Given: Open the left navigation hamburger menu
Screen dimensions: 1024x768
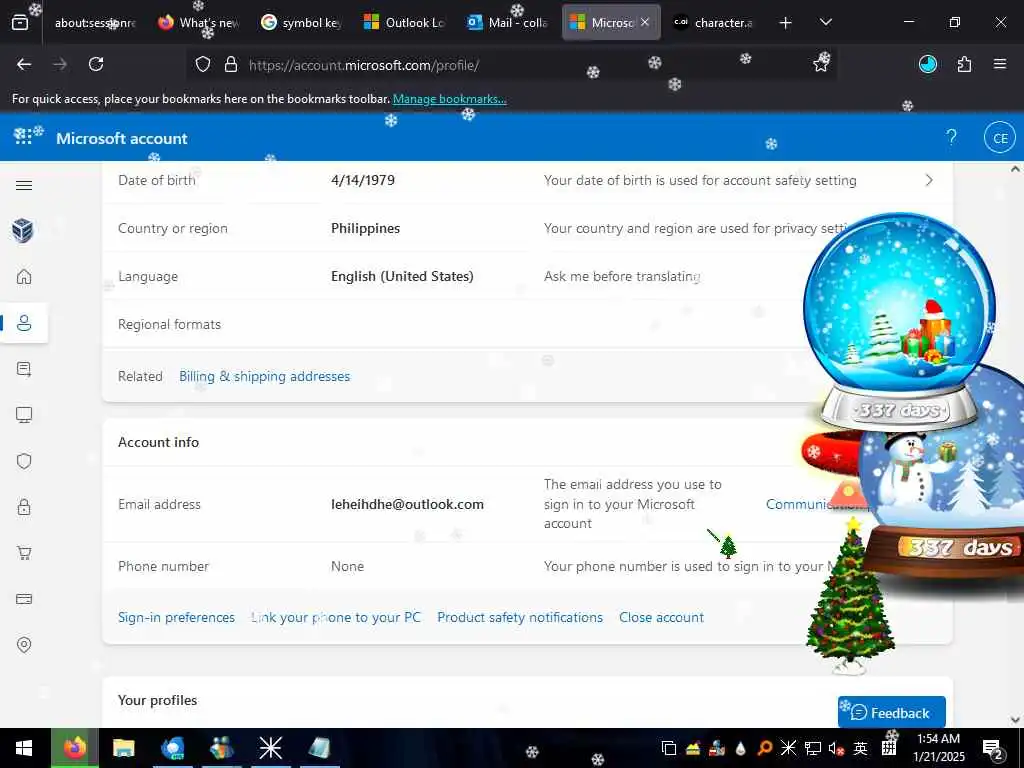Looking at the screenshot, I should pyautogui.click(x=24, y=185).
